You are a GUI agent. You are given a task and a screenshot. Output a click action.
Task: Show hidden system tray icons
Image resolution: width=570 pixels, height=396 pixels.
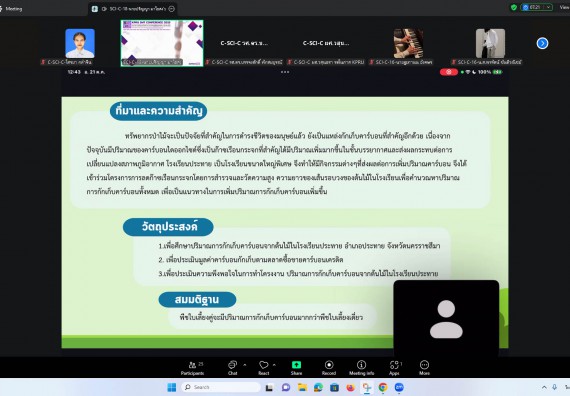click(544, 388)
